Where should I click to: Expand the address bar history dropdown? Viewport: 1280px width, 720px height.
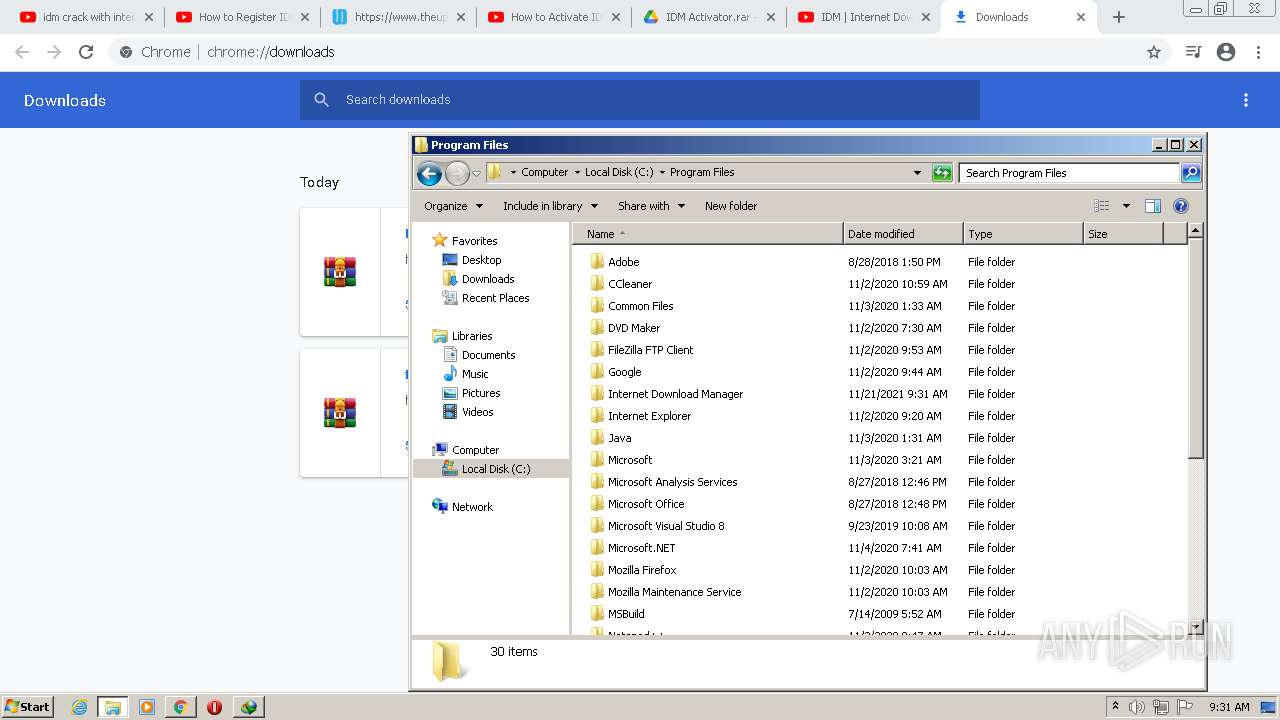tap(917, 173)
